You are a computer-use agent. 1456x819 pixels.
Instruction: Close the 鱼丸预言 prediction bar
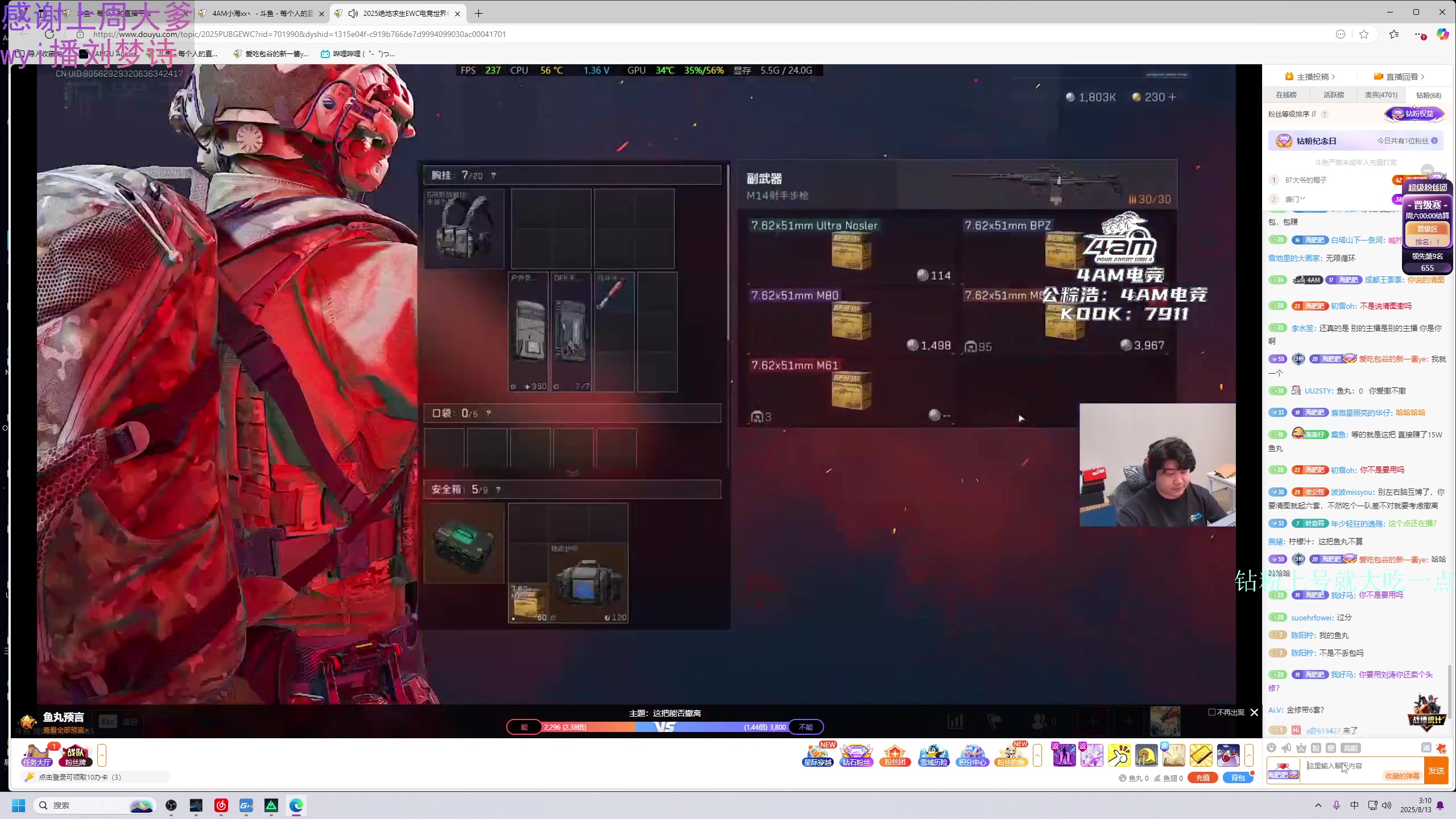pyautogui.click(x=1255, y=712)
